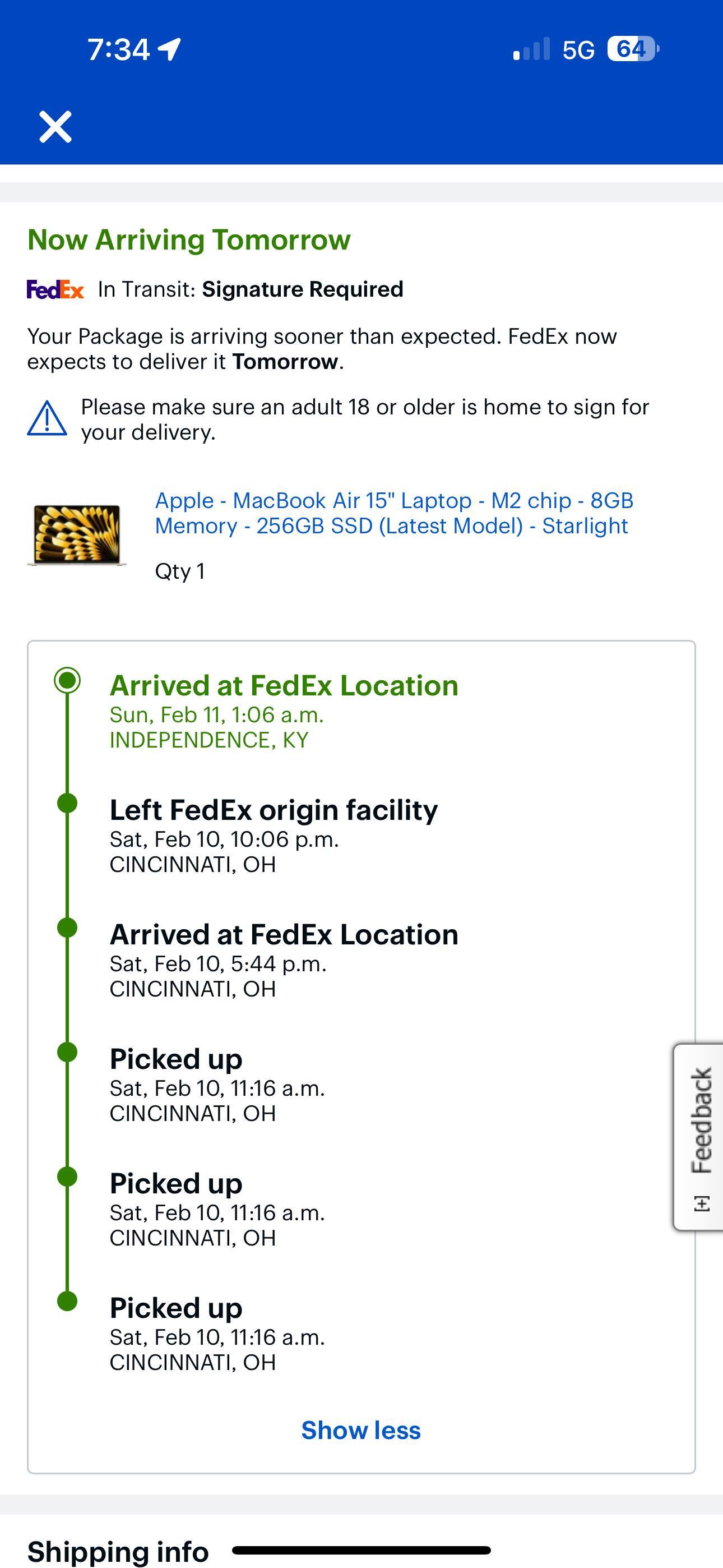
Task: Tap the Shipping info section heading
Action: [118, 1551]
